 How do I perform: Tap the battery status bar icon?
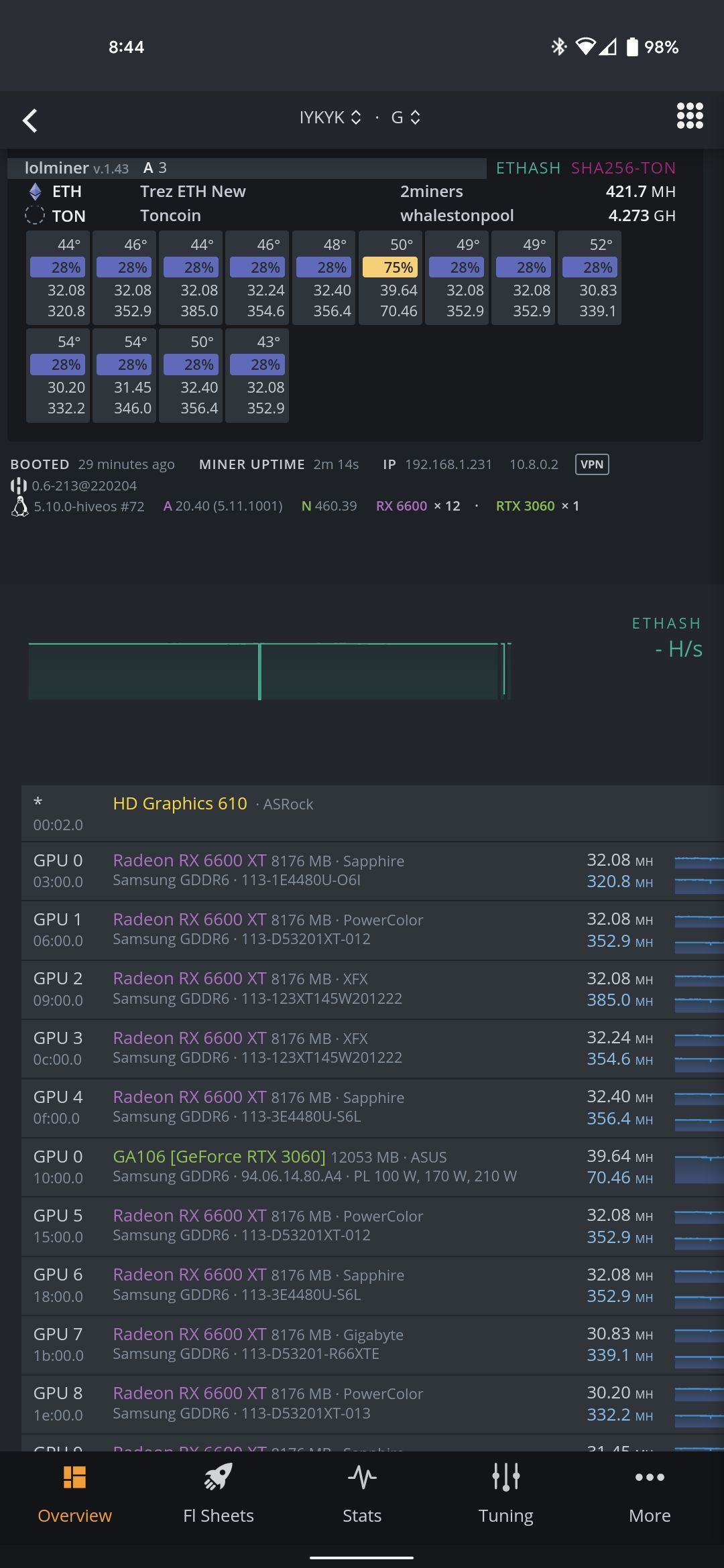tap(631, 47)
